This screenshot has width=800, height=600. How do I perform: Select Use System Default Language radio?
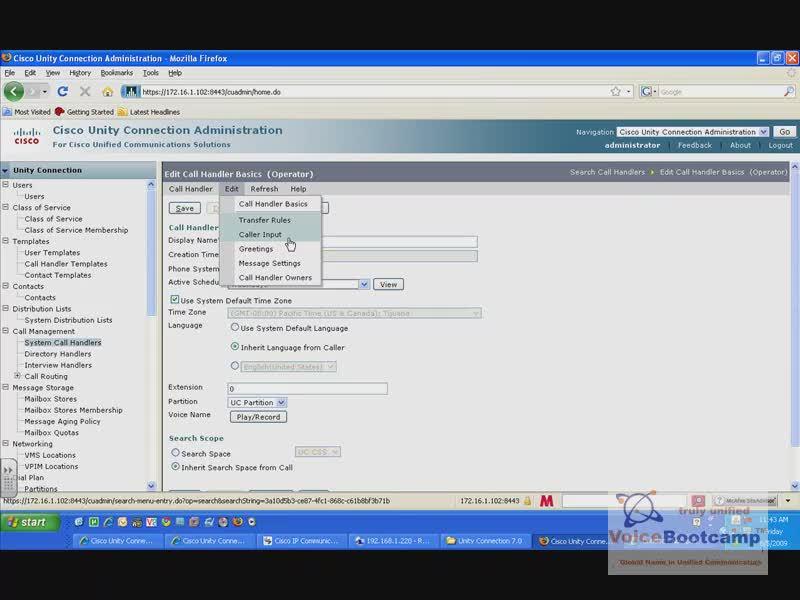[235, 327]
